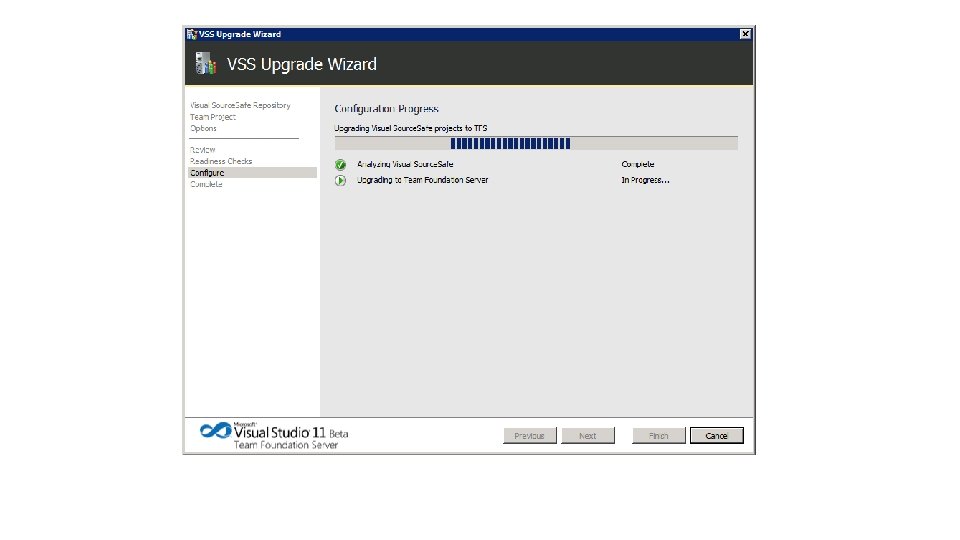Click the Visual Studio 11 Beta text
This screenshot has width=960, height=540.
(291, 432)
